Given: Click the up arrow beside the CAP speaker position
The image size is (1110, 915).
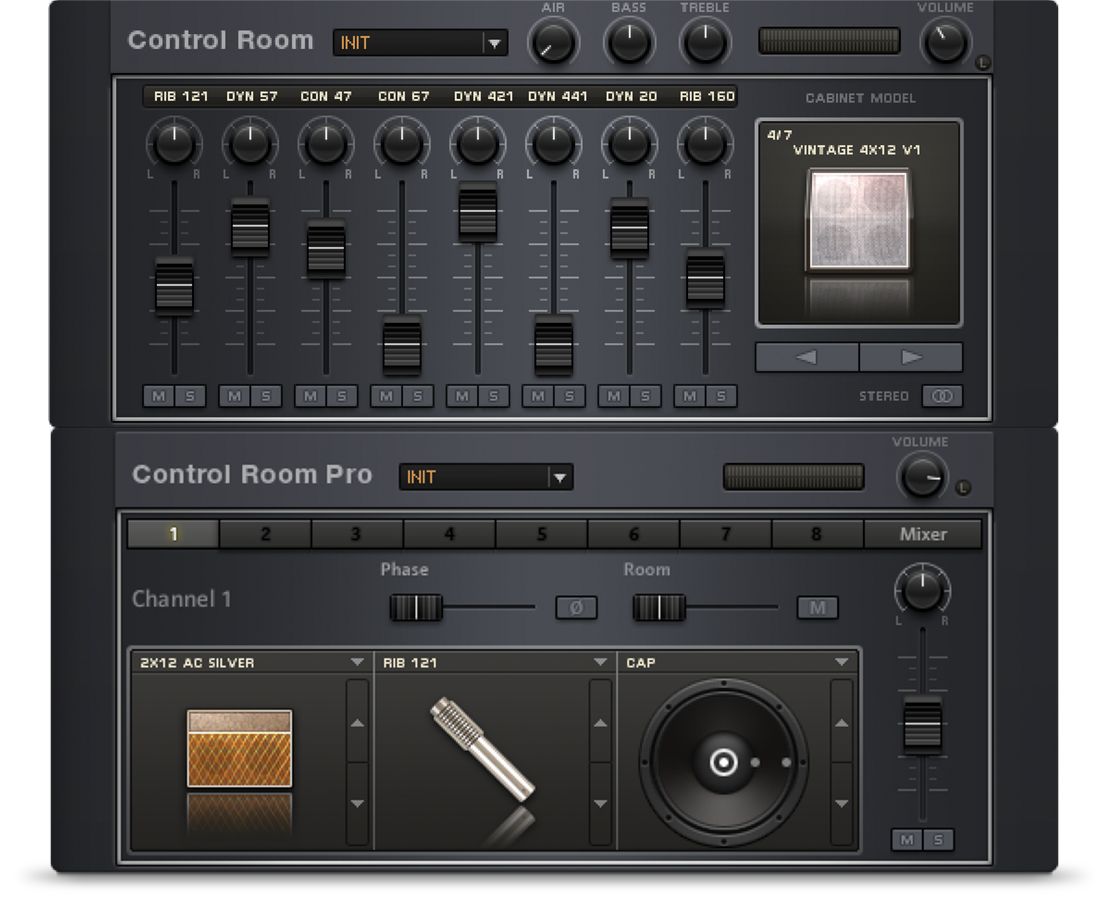Looking at the screenshot, I should point(841,722).
